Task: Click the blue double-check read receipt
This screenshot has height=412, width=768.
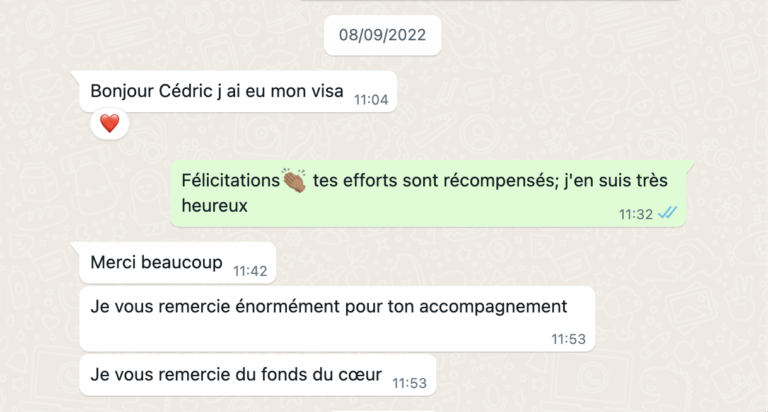Action: pos(668,212)
